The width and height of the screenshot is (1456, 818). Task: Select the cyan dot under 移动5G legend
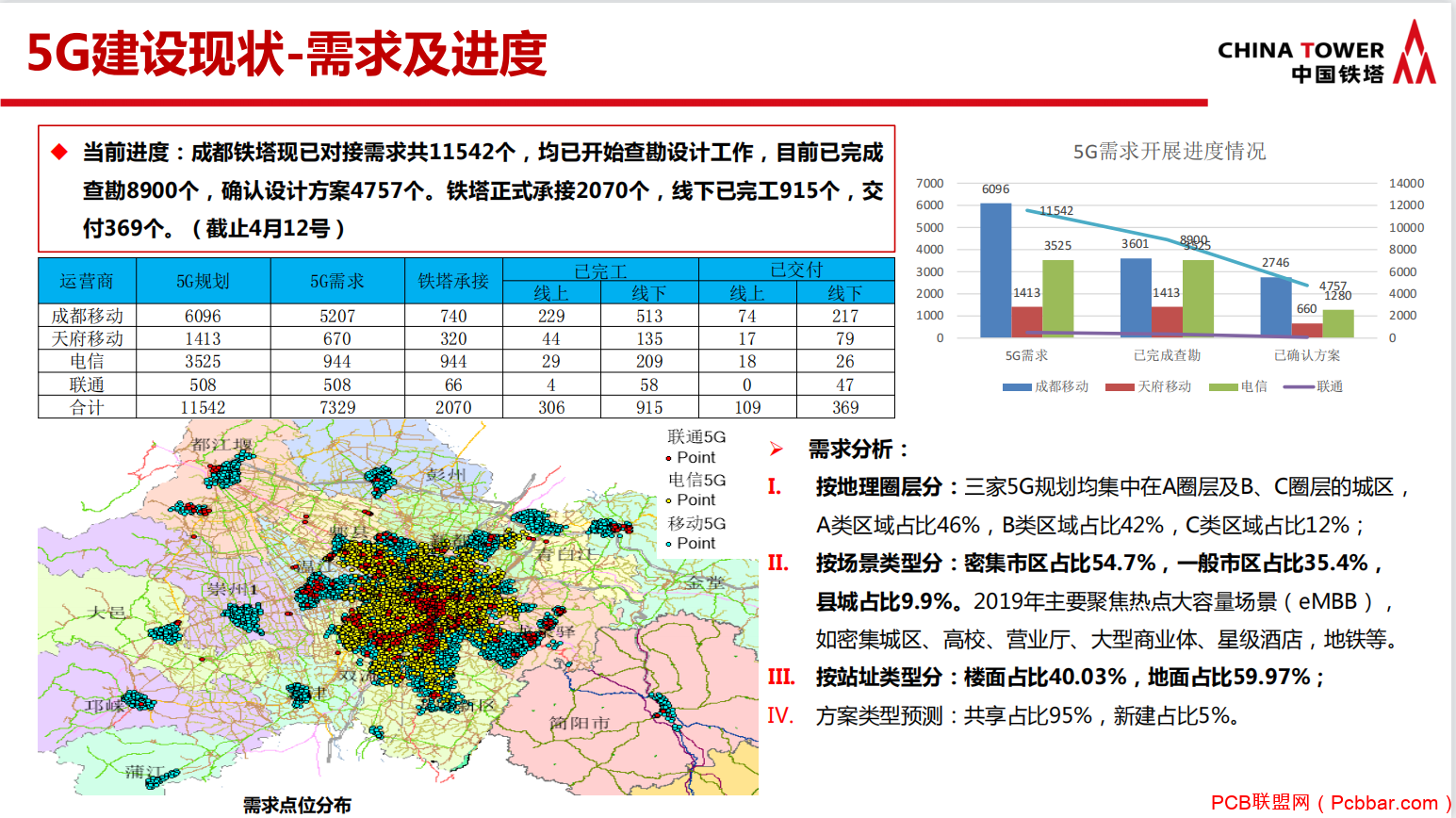tap(668, 544)
